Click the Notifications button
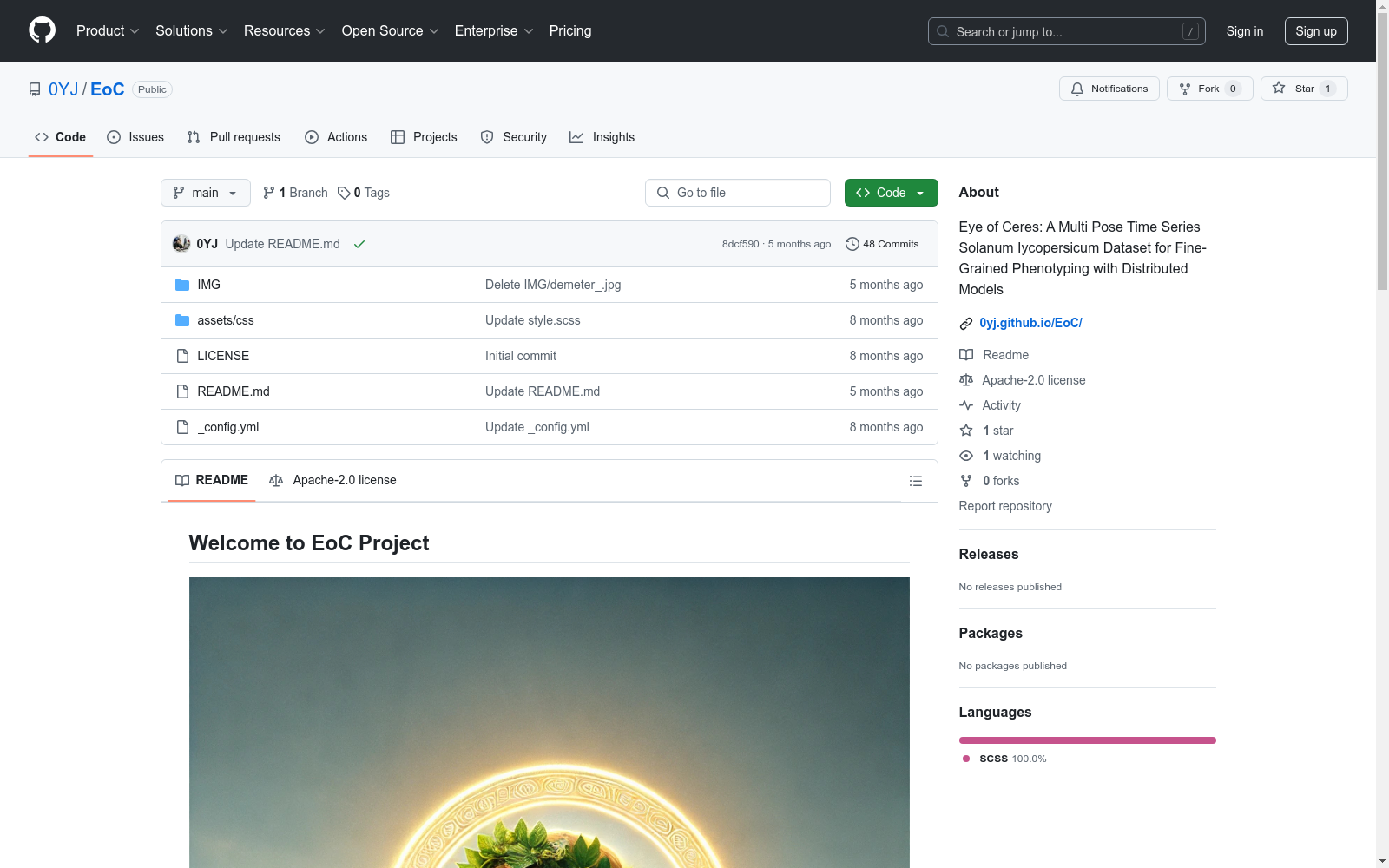This screenshot has width=1389, height=868. [1109, 89]
